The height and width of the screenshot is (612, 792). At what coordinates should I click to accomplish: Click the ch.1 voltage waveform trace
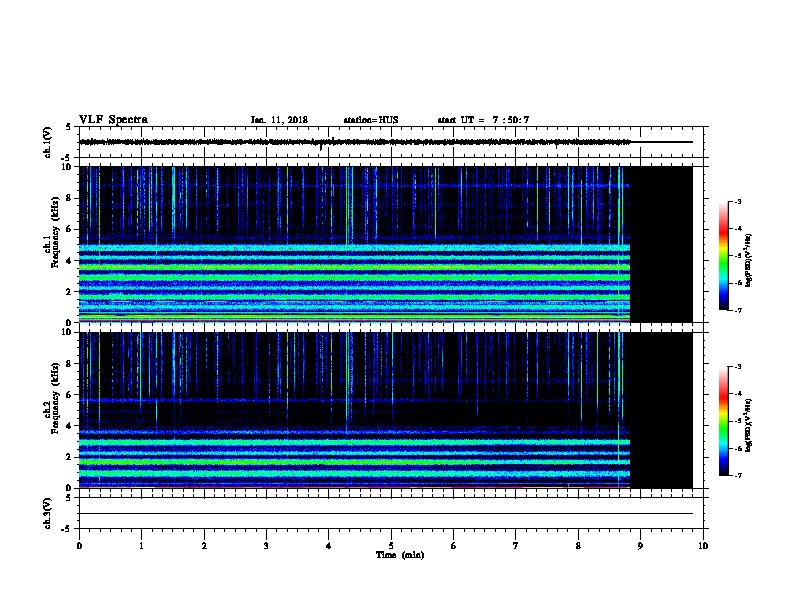[386, 142]
